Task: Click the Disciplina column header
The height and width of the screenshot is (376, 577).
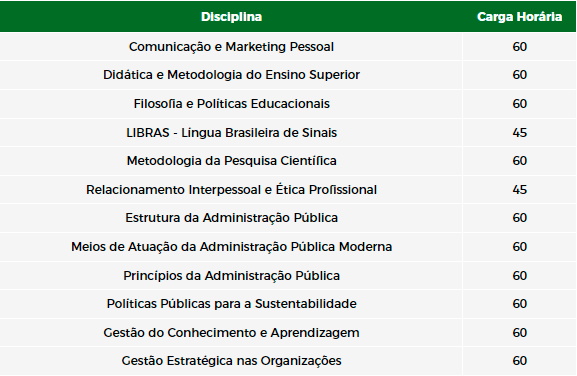Action: [231, 17]
